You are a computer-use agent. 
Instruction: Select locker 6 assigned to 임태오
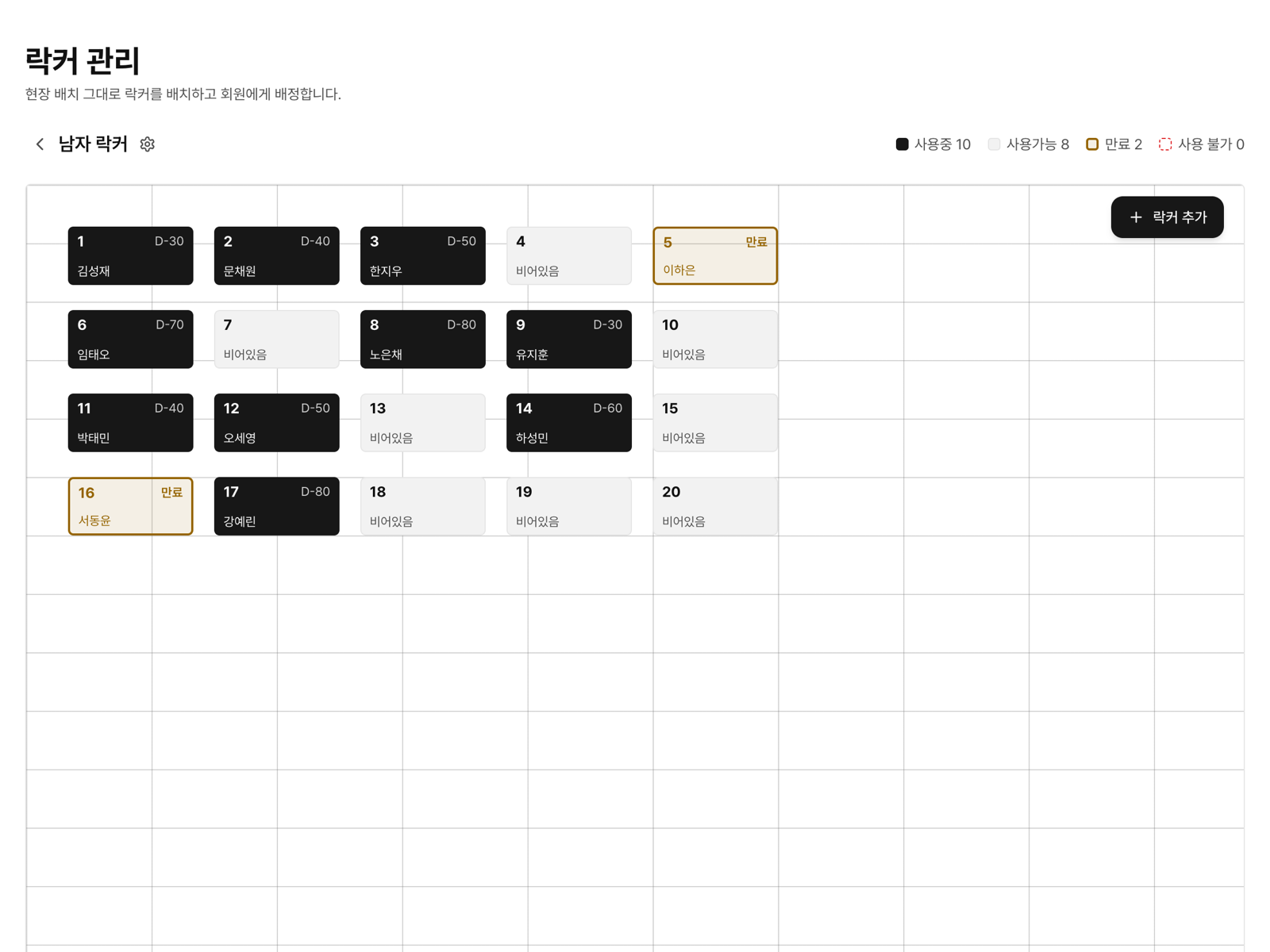[x=131, y=340]
